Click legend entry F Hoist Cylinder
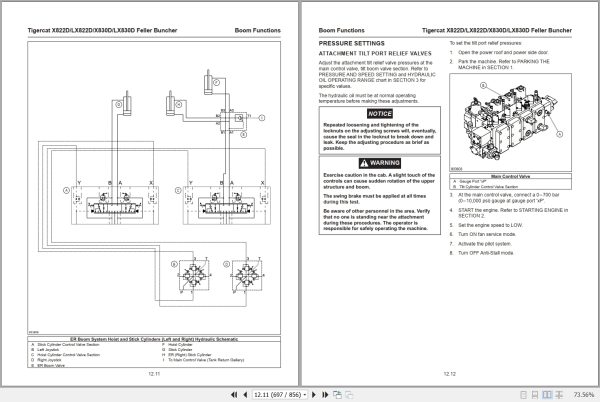The image size is (600, 402). (x=177, y=345)
